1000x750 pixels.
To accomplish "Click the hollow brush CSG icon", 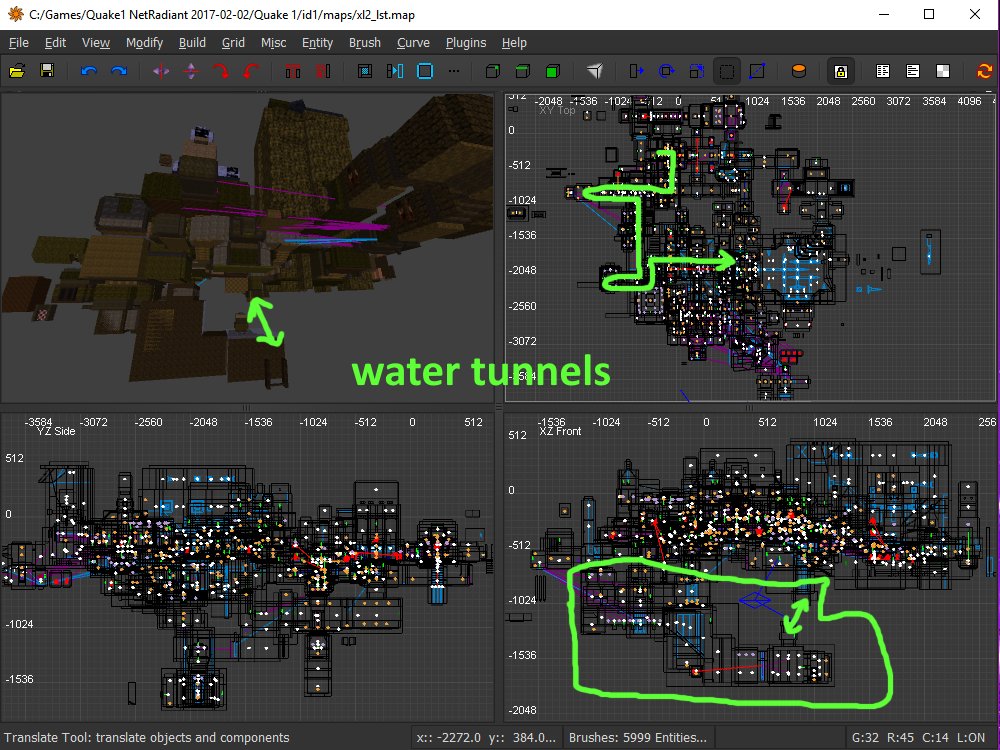I will coord(365,71).
